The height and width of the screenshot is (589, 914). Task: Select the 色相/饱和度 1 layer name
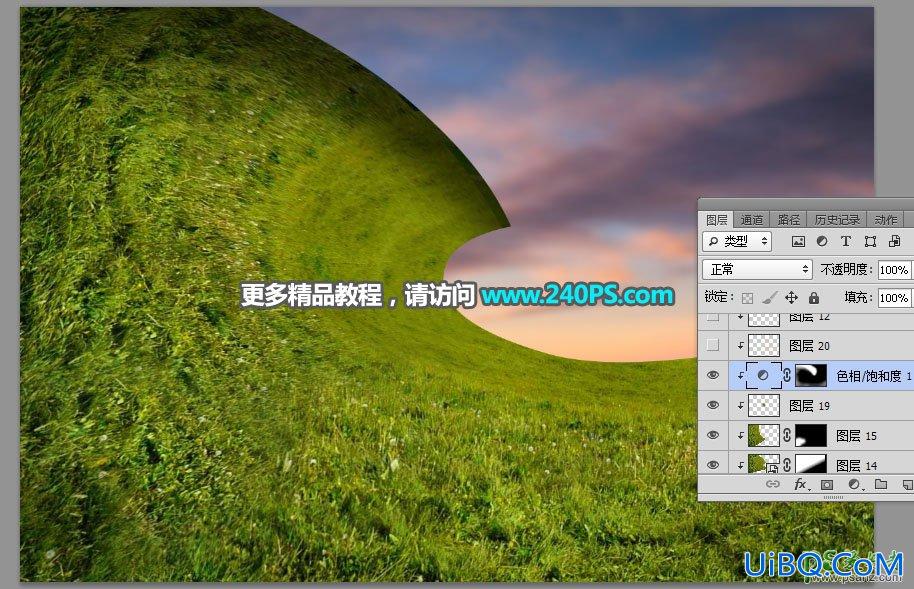pyautogui.click(x=874, y=376)
